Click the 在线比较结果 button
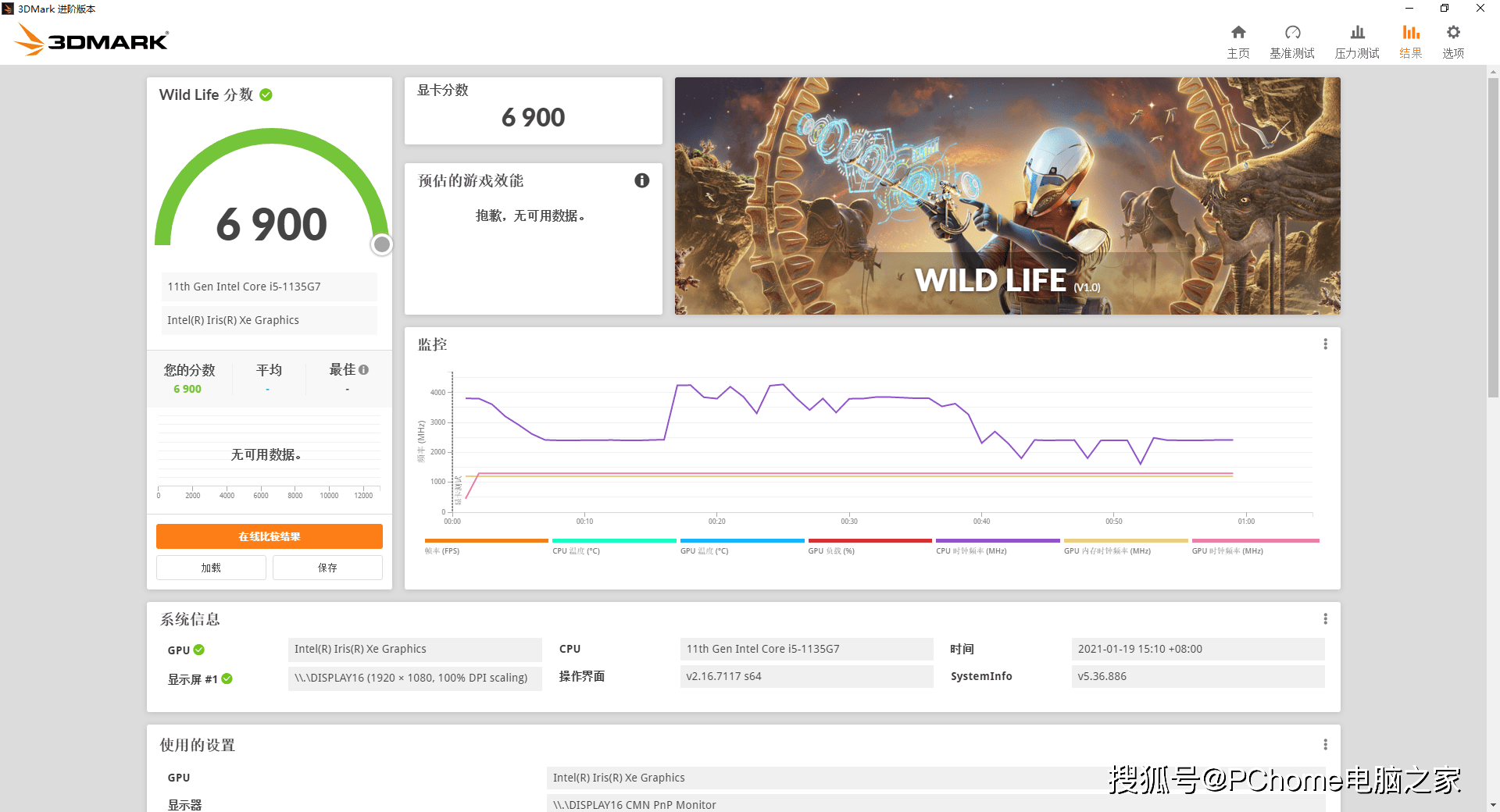 [x=270, y=536]
